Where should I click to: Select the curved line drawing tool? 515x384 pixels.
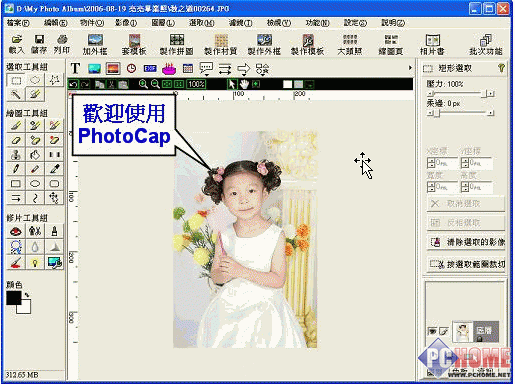35,198
